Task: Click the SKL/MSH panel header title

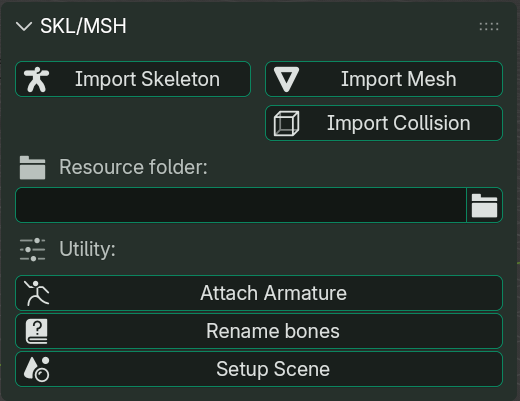Action: point(83,26)
